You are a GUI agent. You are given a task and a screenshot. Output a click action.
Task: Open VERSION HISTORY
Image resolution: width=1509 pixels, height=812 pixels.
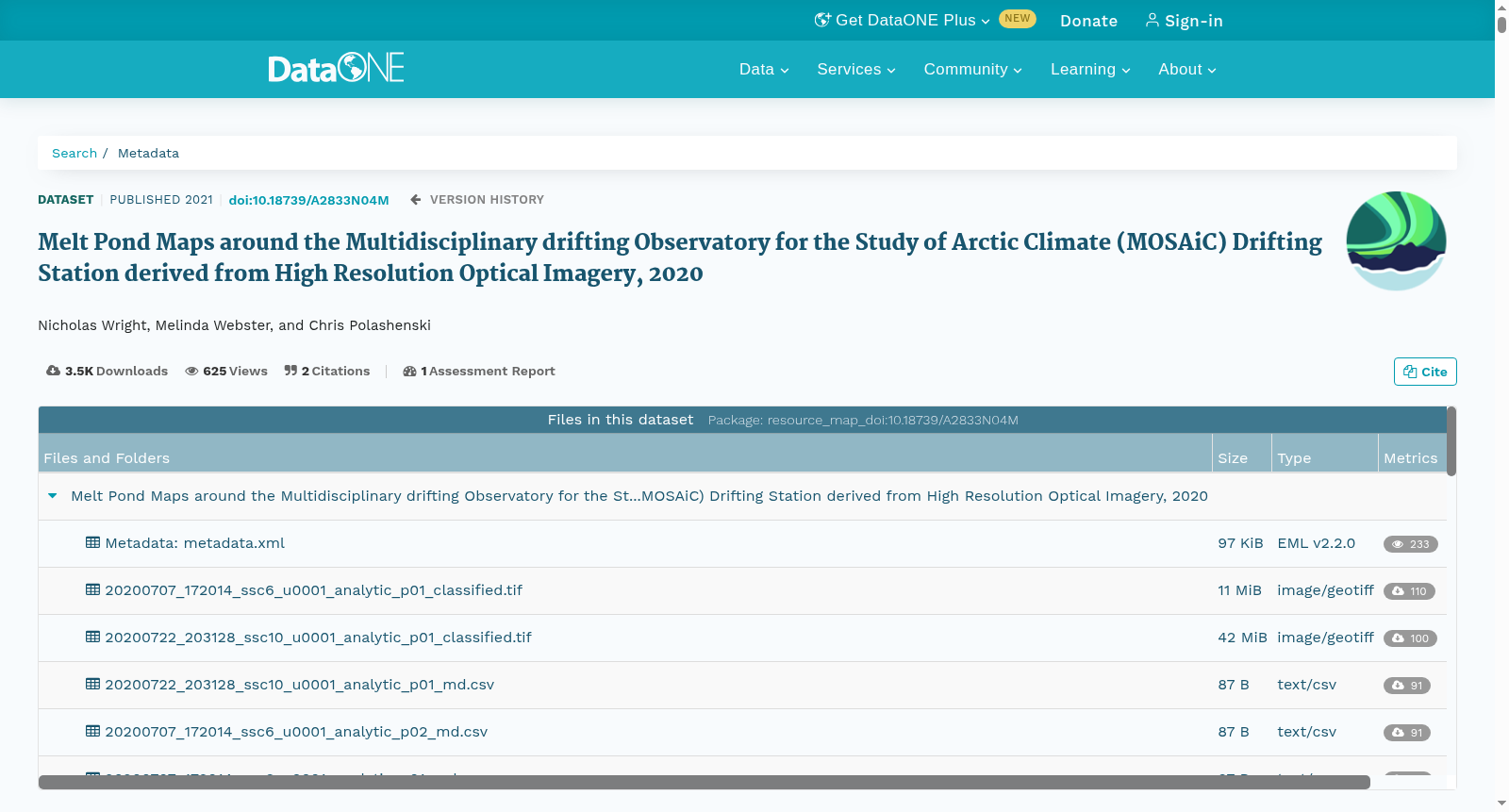click(x=487, y=200)
